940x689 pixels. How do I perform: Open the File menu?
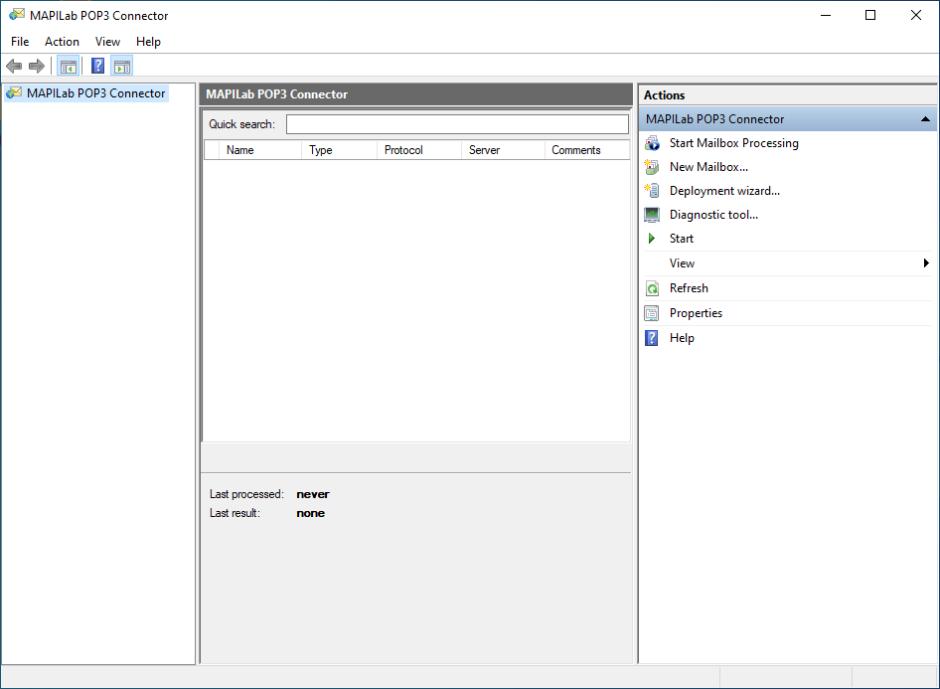20,41
